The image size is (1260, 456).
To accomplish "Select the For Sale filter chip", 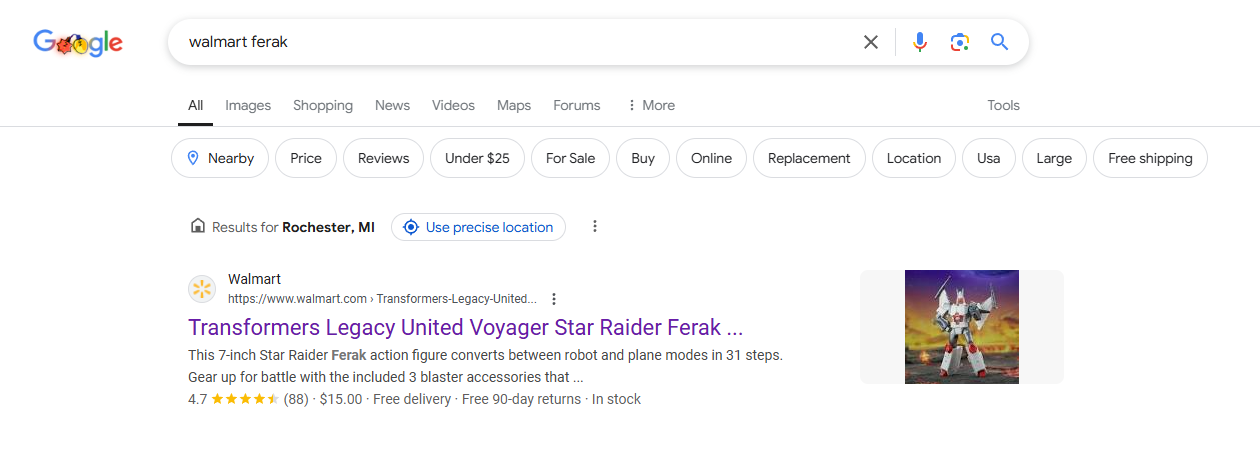I will pos(570,158).
